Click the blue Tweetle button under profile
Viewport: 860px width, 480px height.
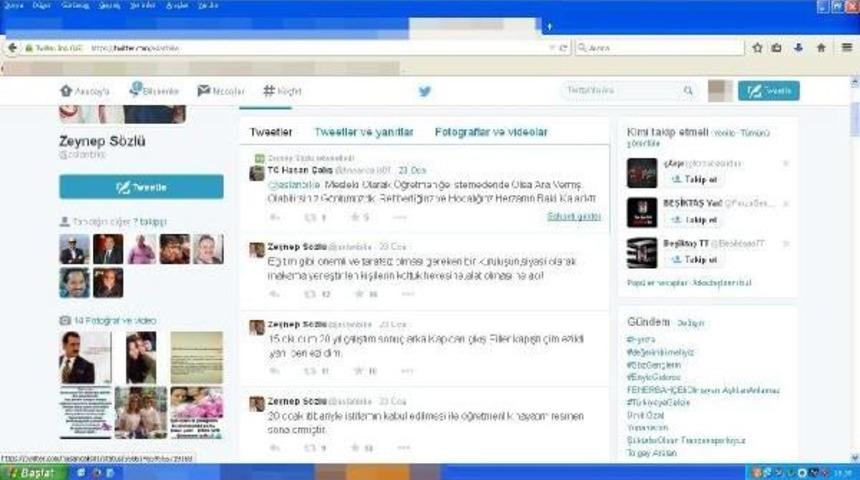141,187
